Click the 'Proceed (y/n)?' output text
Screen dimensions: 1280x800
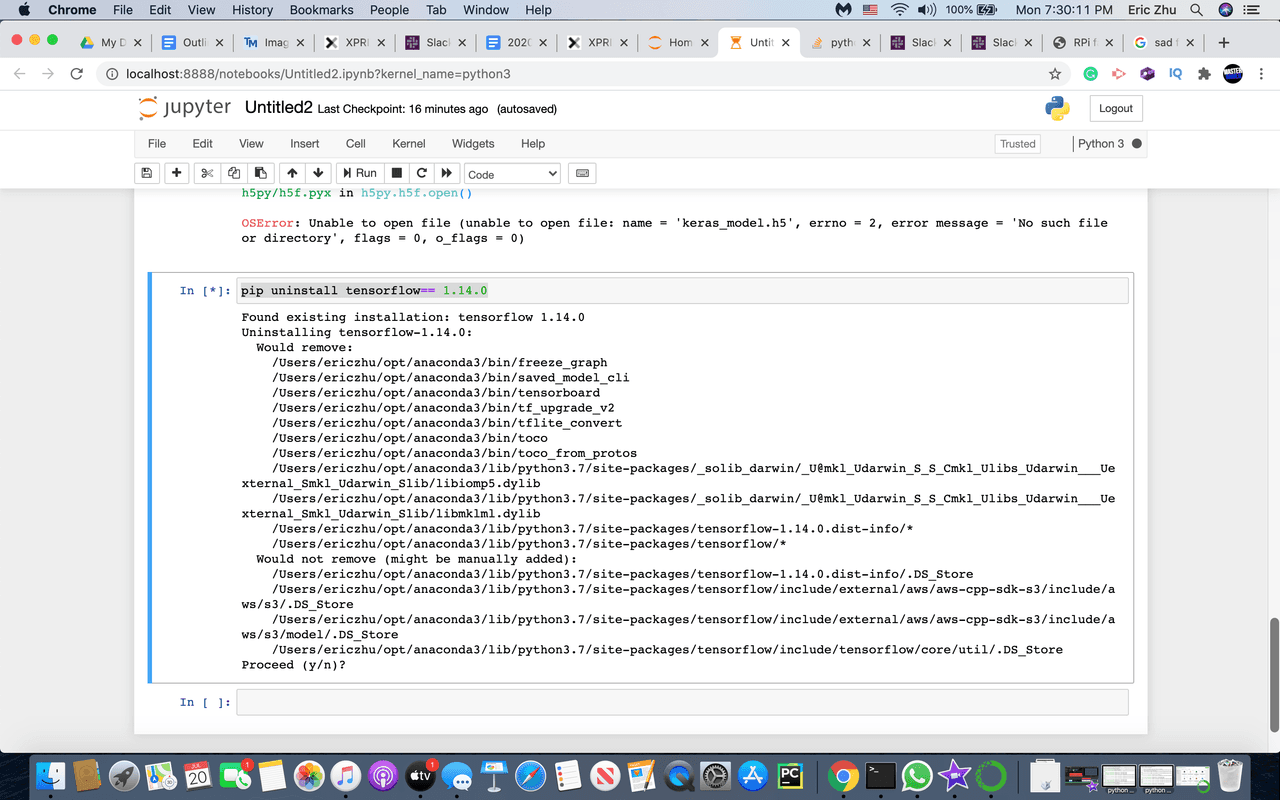coord(293,665)
